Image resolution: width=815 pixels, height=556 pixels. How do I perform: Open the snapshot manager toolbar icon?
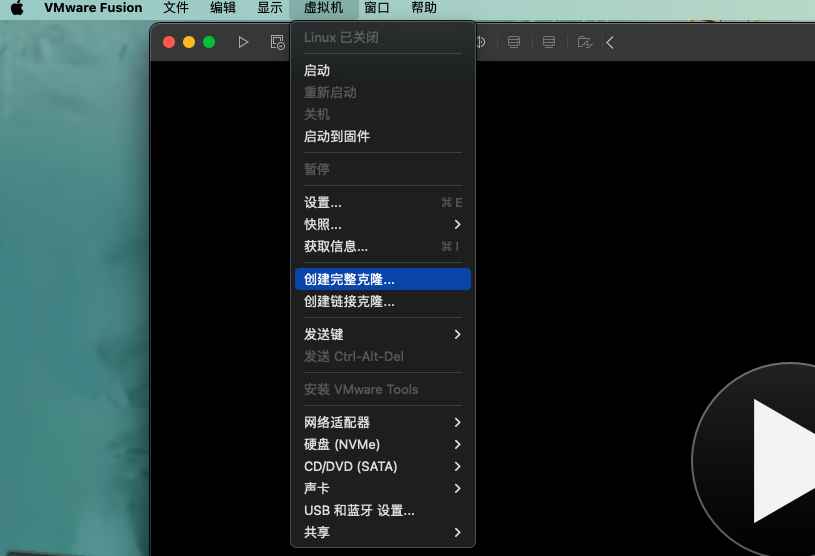pos(278,42)
